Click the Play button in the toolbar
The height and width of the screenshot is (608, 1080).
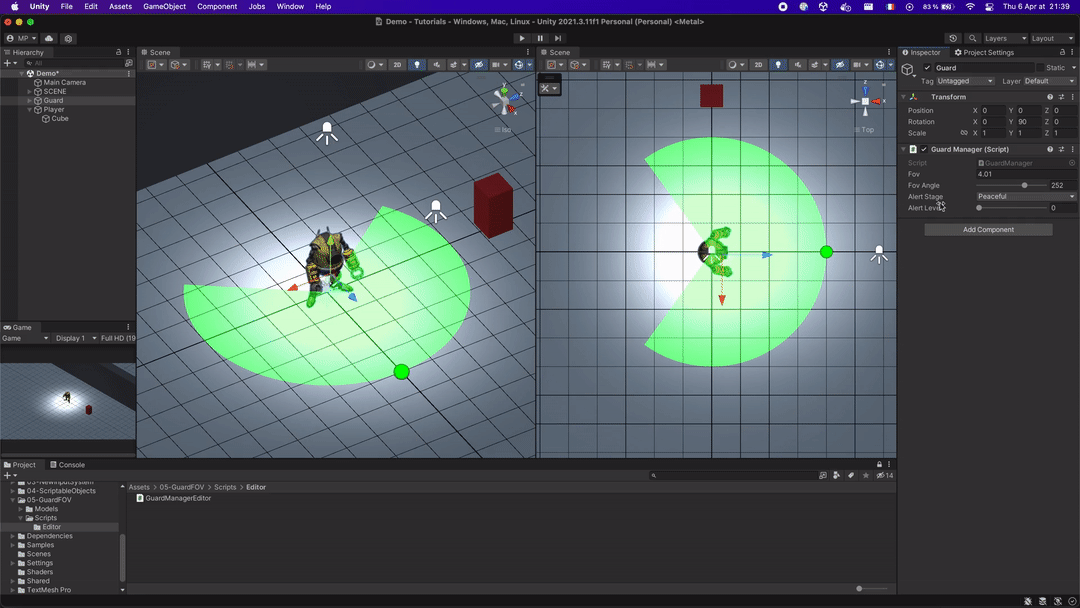[x=522, y=39]
